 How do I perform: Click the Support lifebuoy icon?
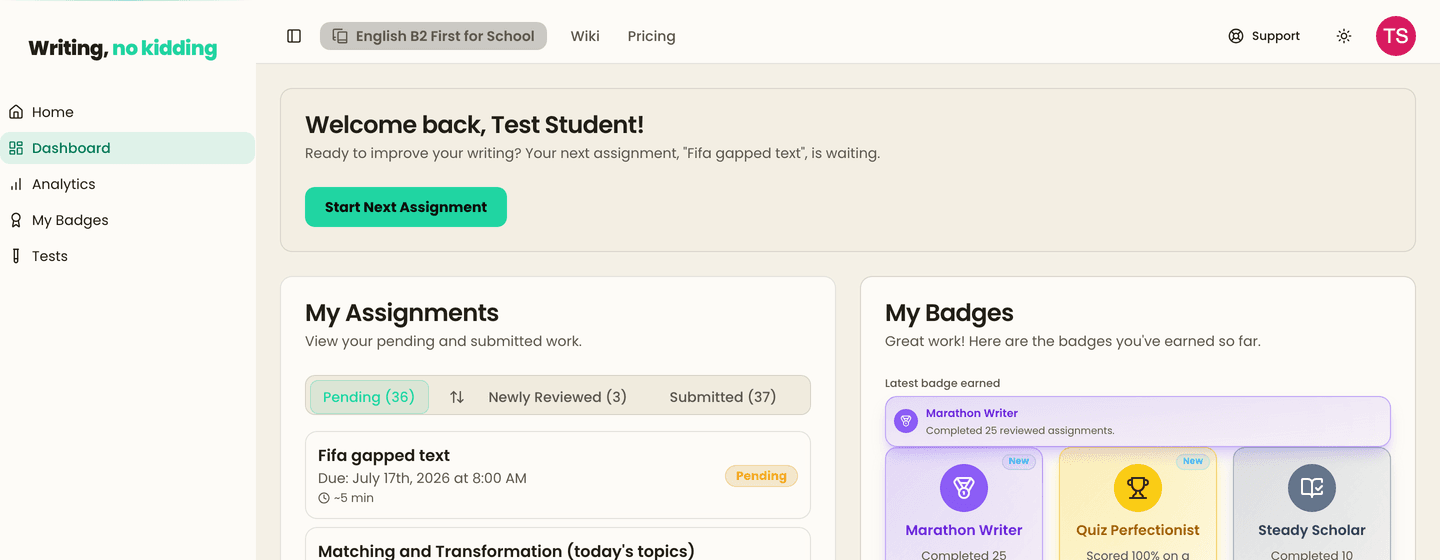(x=1236, y=36)
